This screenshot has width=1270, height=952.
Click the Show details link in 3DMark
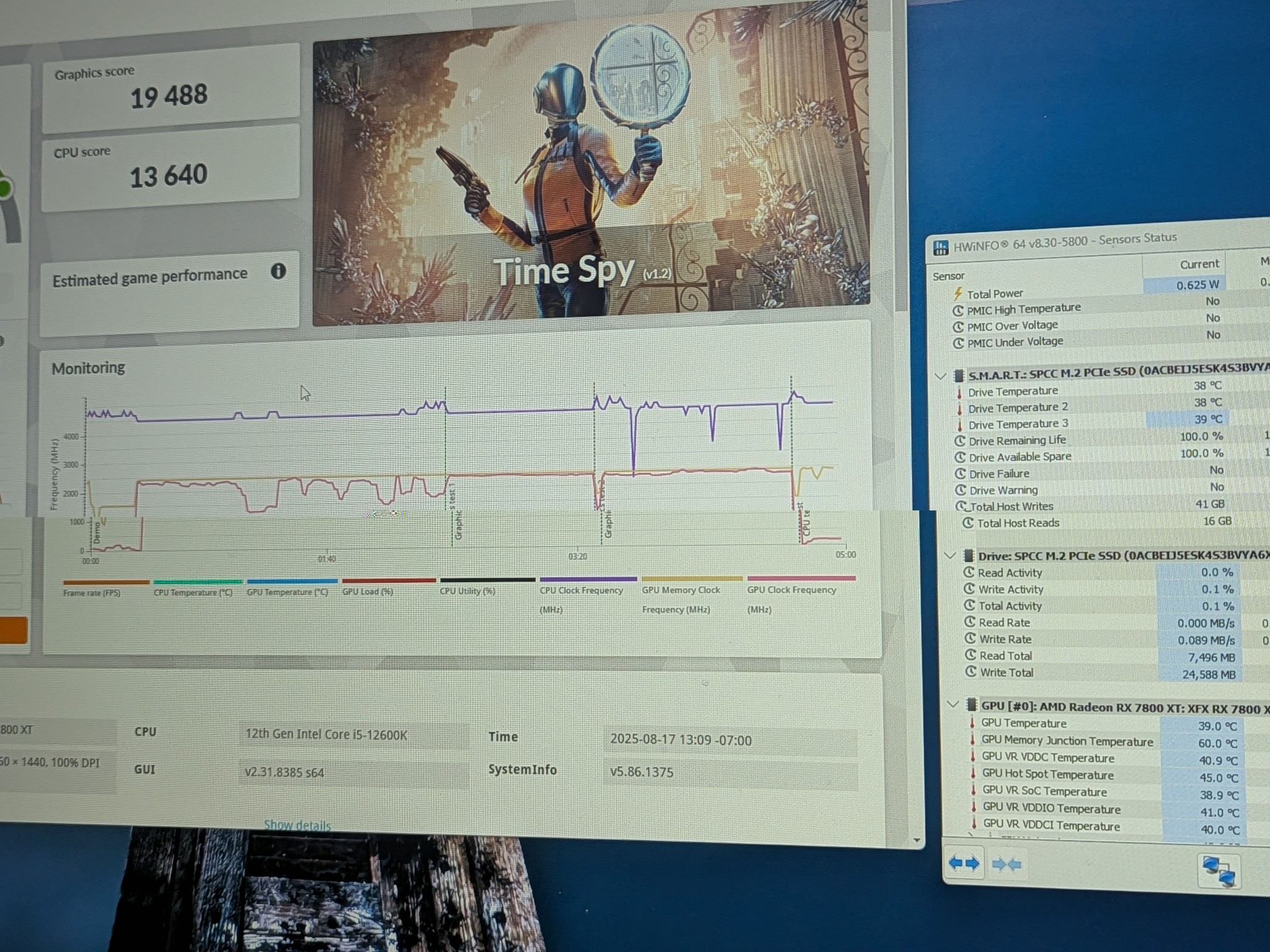297,825
